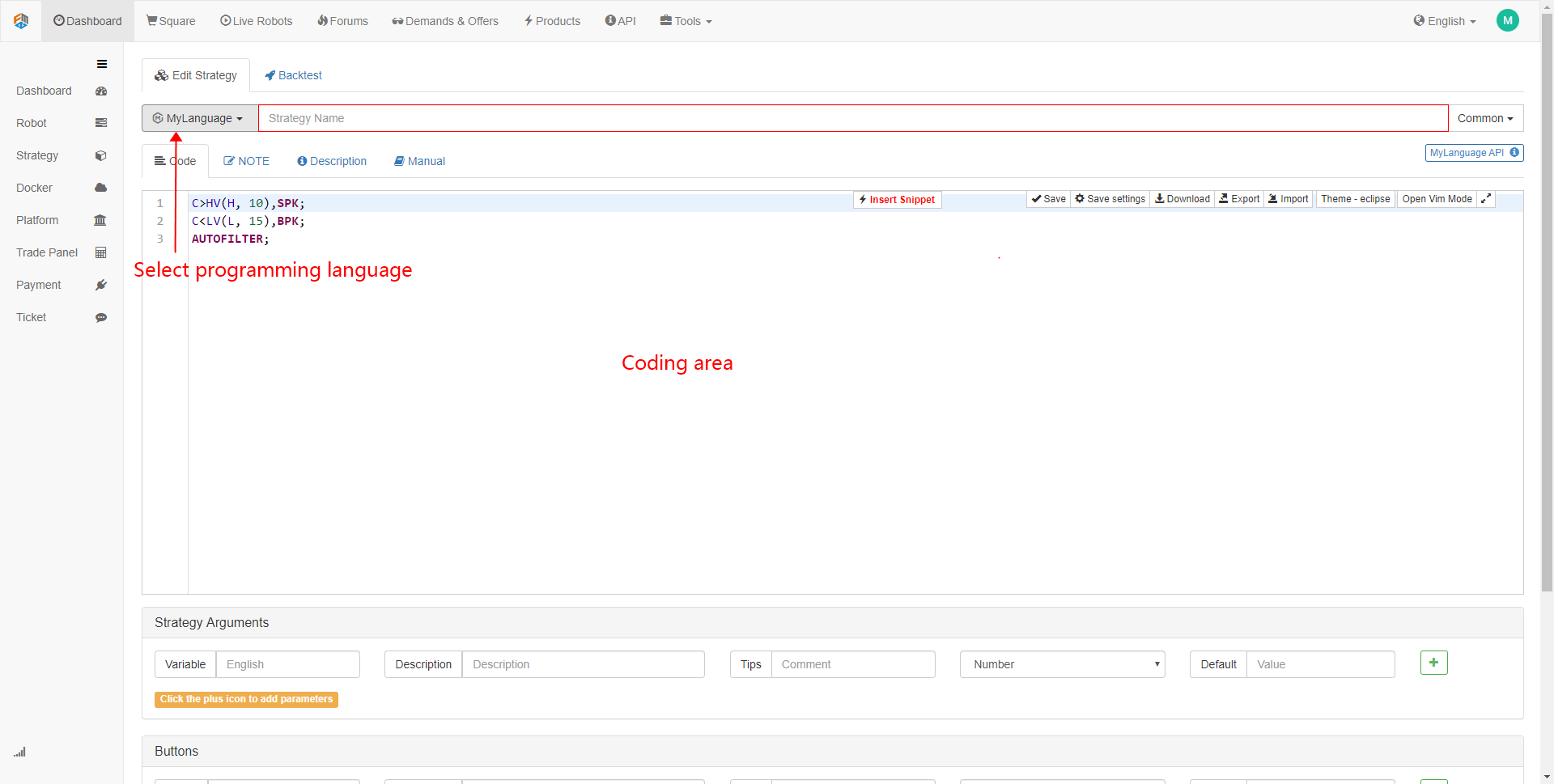Switch to the Backtest tab
1554x784 pixels.
click(x=293, y=75)
